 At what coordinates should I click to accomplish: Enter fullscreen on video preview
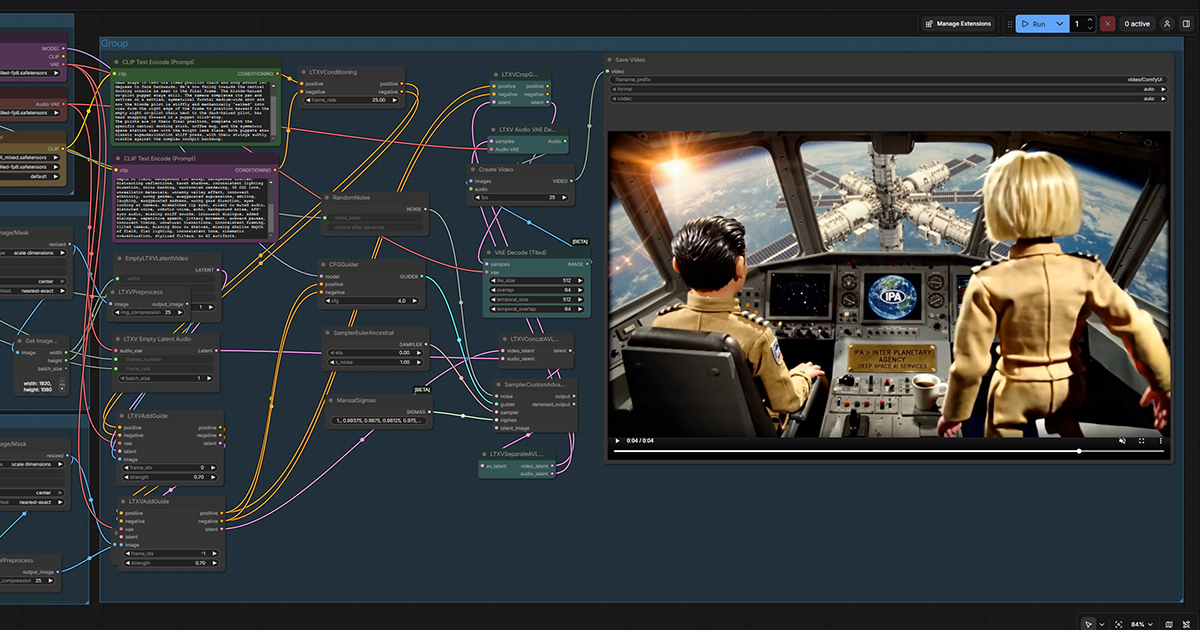[x=1142, y=441]
